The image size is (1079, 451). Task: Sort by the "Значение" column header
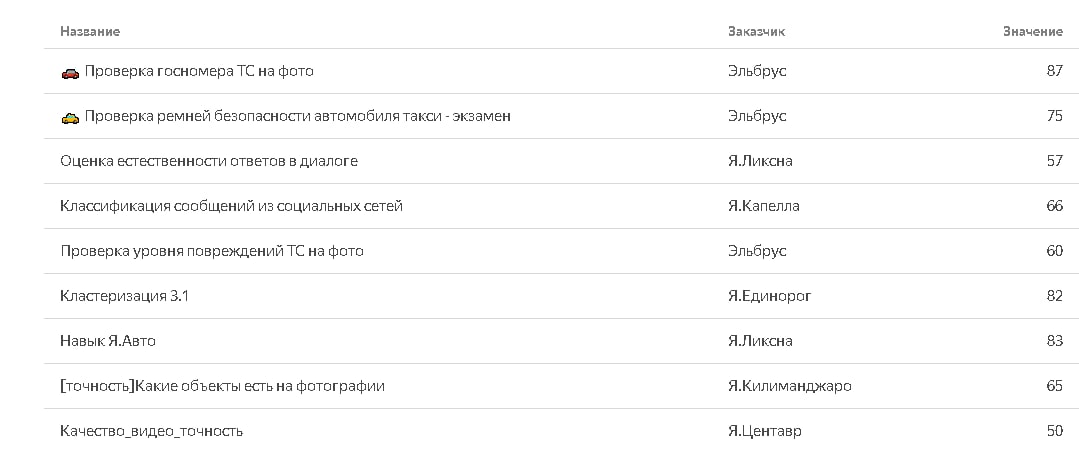[x=1033, y=32]
